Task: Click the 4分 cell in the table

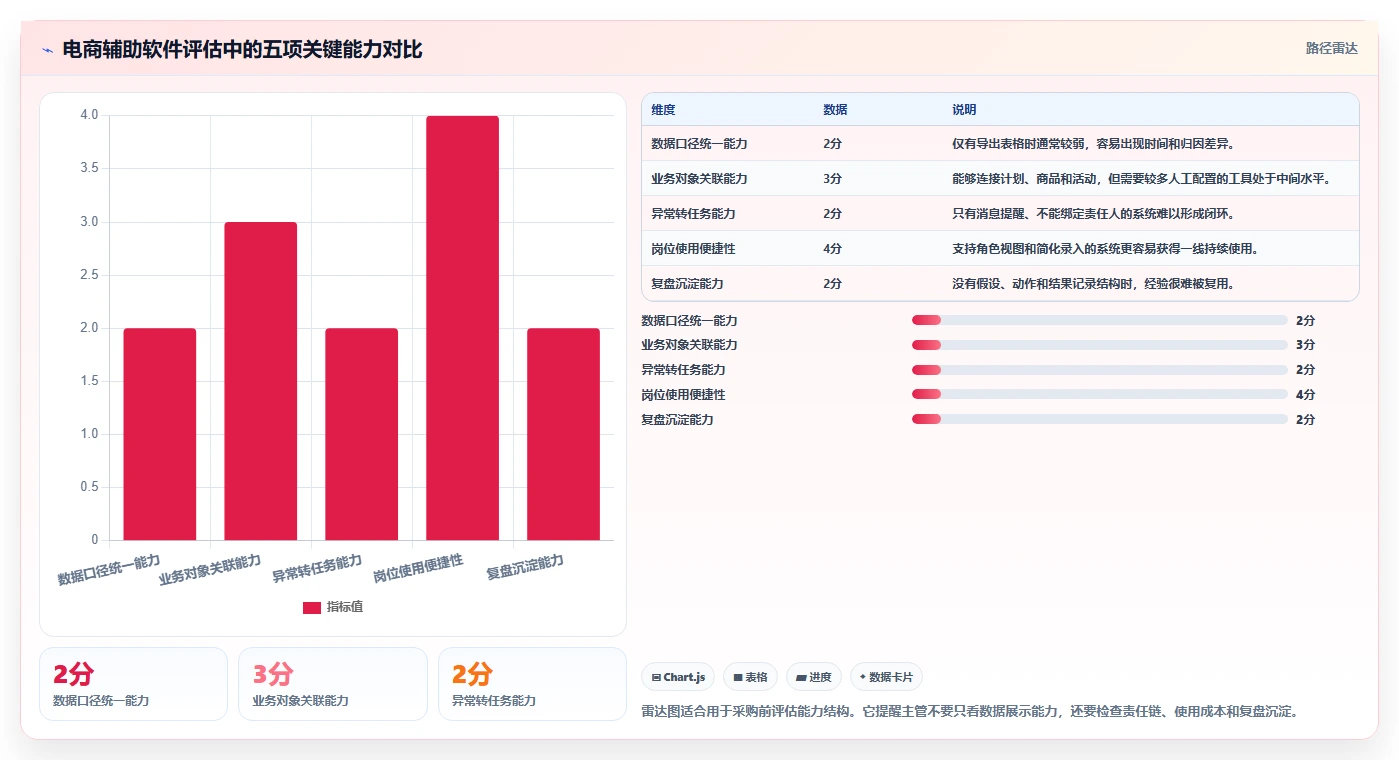Action: pyautogui.click(x=832, y=249)
